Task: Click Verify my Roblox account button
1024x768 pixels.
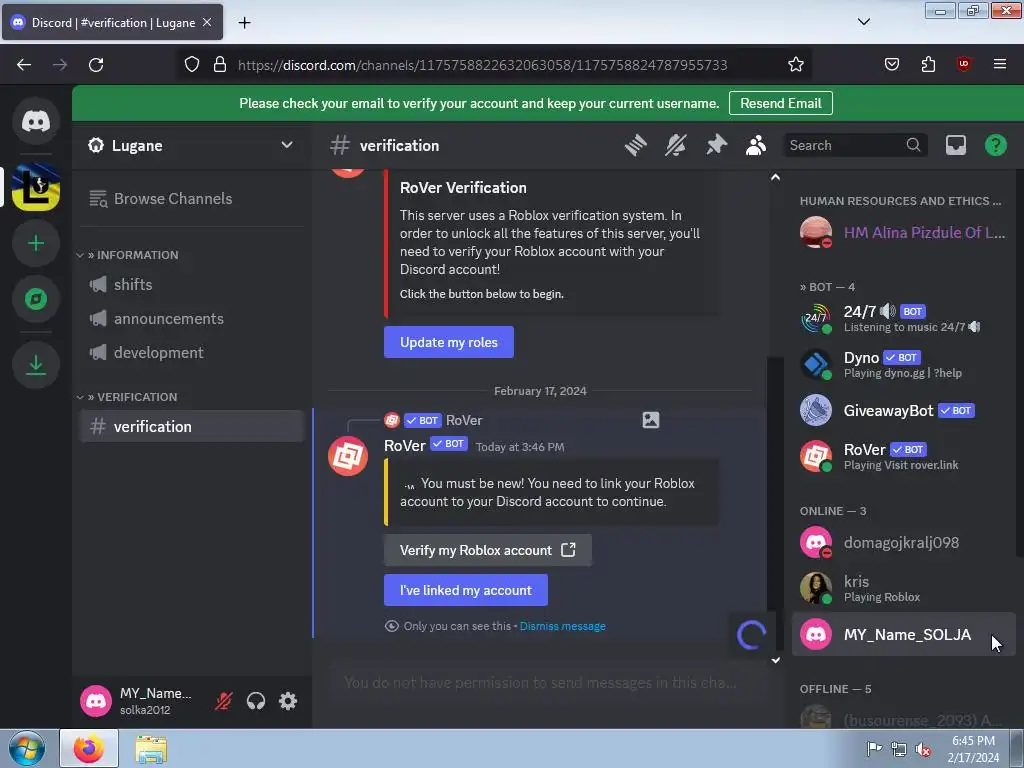Action: (x=488, y=551)
